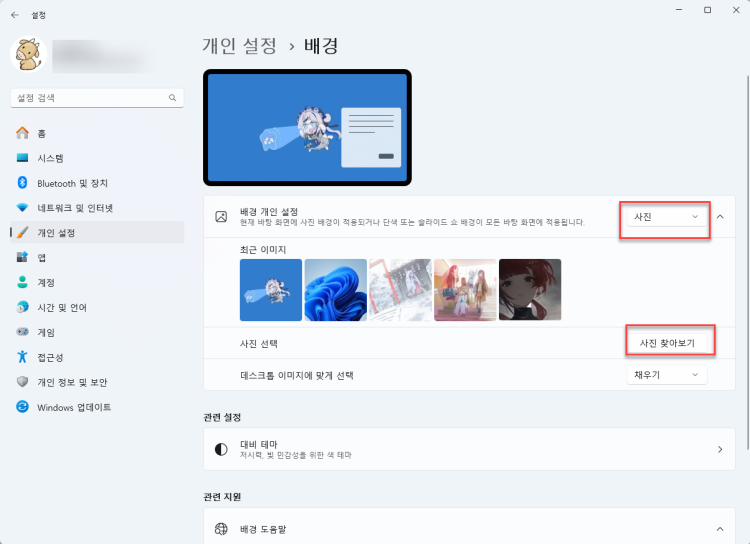Image resolution: width=750 pixels, height=544 pixels.
Task: Click the 관련 지원 heading
Action: point(222,497)
